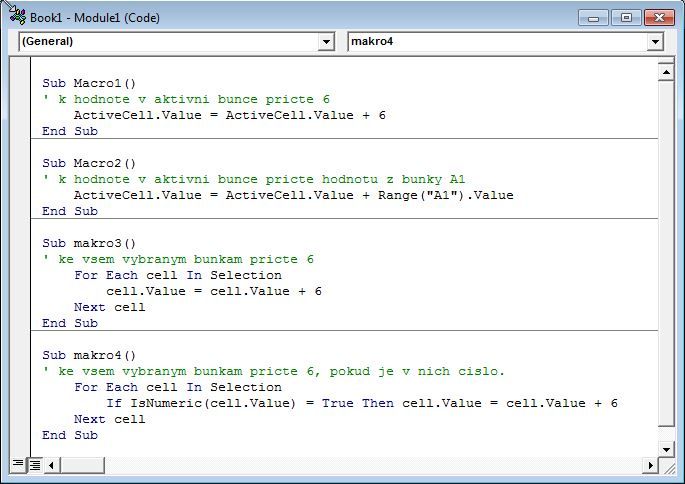Click the horizontal scrollbar right arrow

[650, 465]
